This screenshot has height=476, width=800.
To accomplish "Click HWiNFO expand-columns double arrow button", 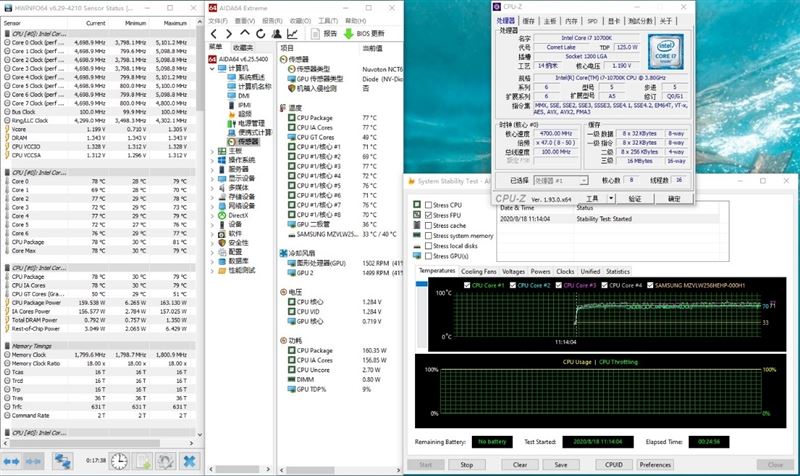I will click(11, 461).
